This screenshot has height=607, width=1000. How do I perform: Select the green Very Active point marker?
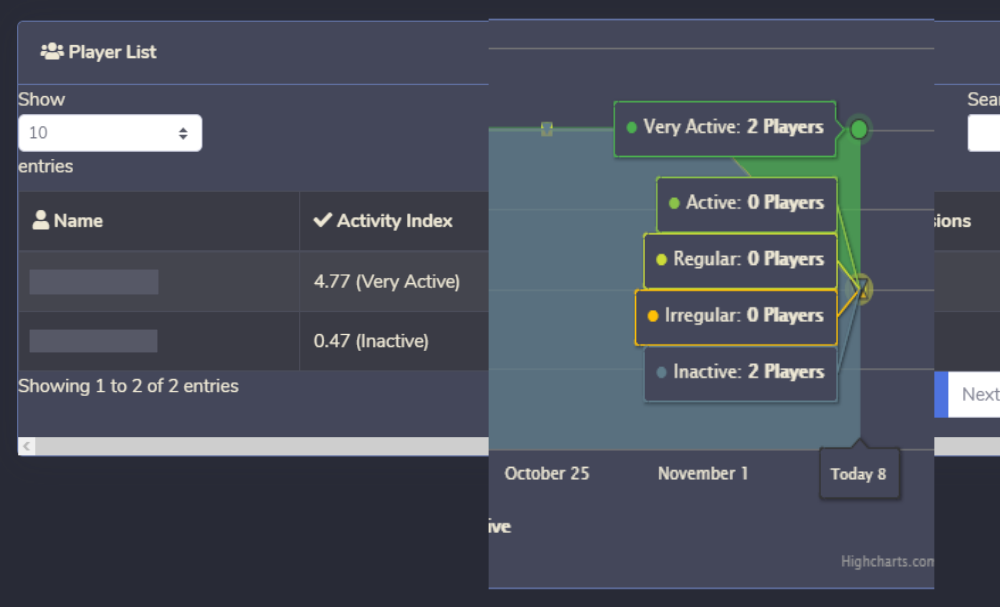[x=858, y=128]
